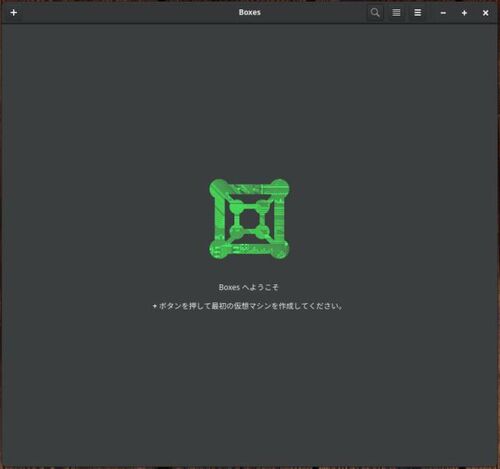500x469 pixels.
Task: Click the Boxes window title
Action: tap(250, 12)
